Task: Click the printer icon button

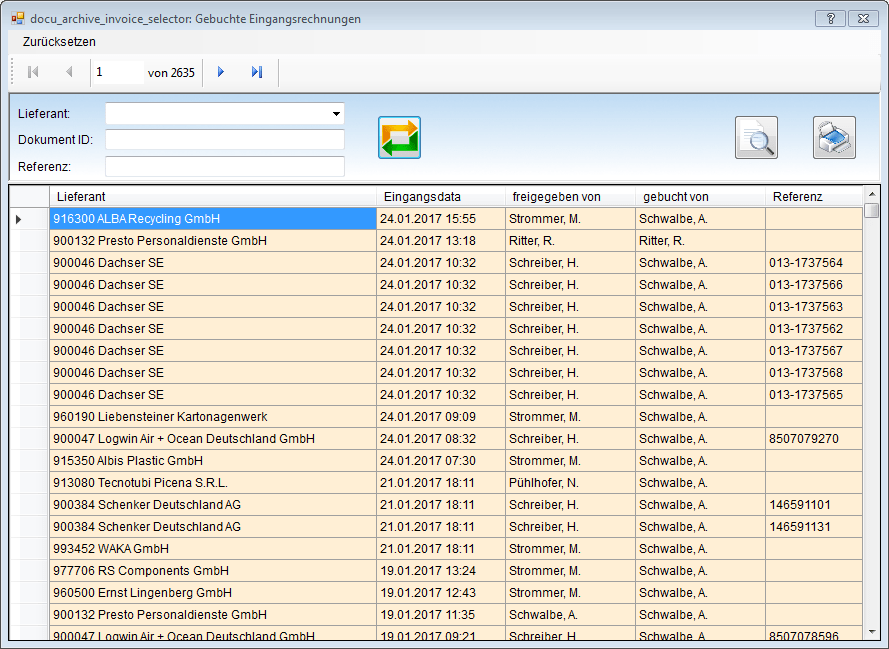Action: tap(834, 138)
